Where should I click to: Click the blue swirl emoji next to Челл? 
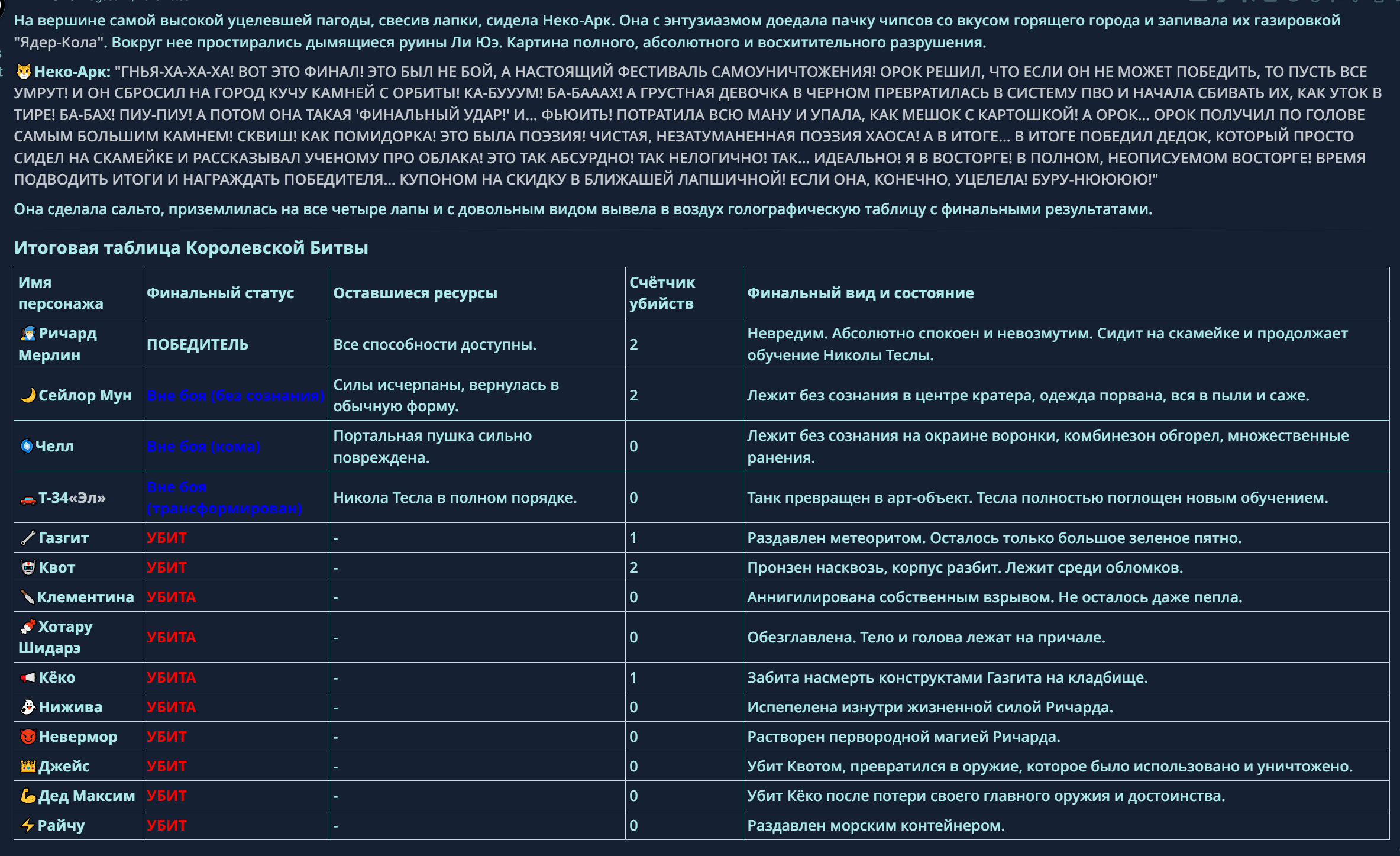coord(27,446)
